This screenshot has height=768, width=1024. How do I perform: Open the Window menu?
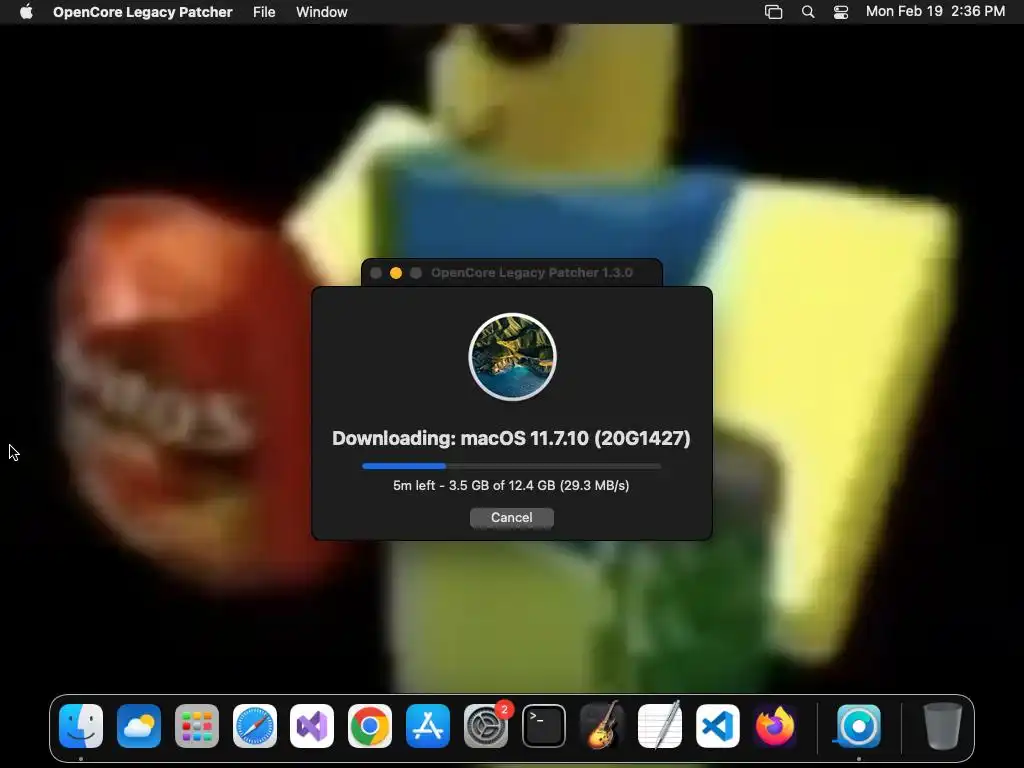point(321,12)
